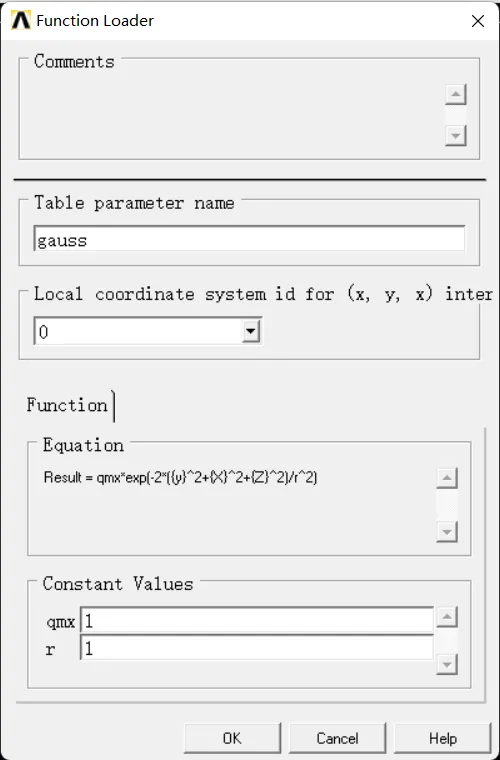Open the local coordinate system id dropdown
The height and width of the screenshot is (760, 500).
250,332
